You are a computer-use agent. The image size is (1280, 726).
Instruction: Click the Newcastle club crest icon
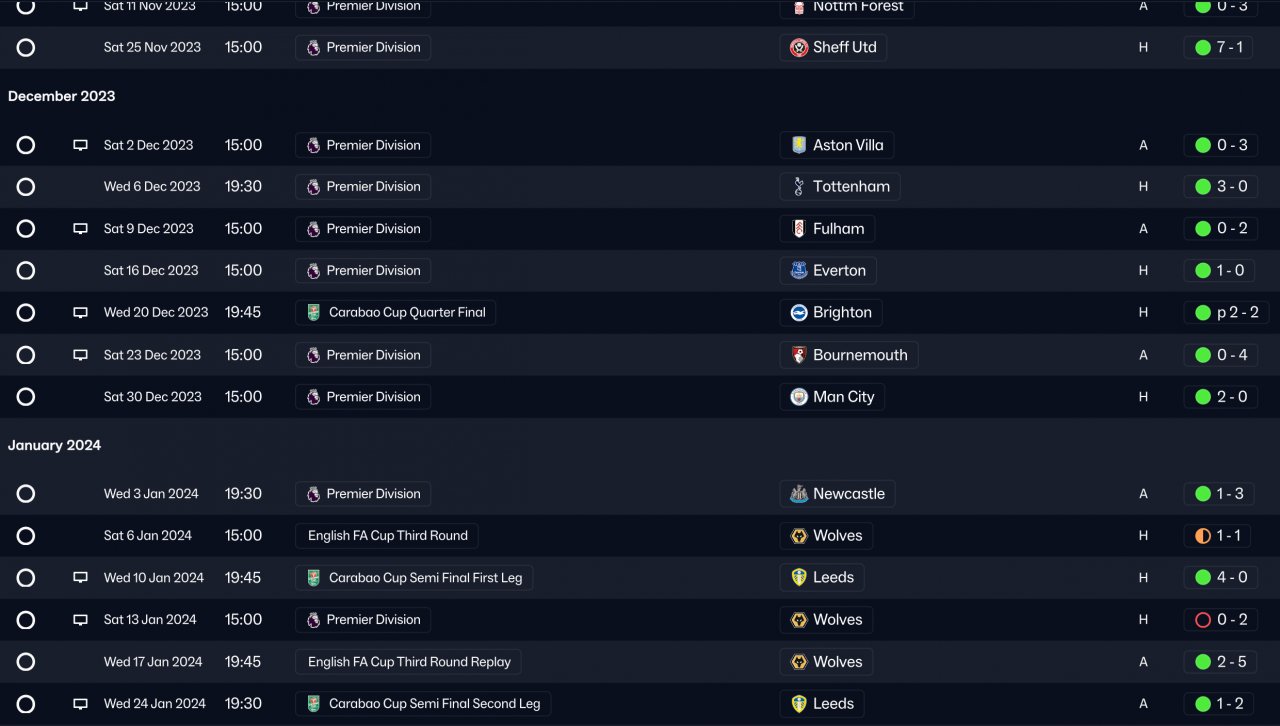[798, 494]
